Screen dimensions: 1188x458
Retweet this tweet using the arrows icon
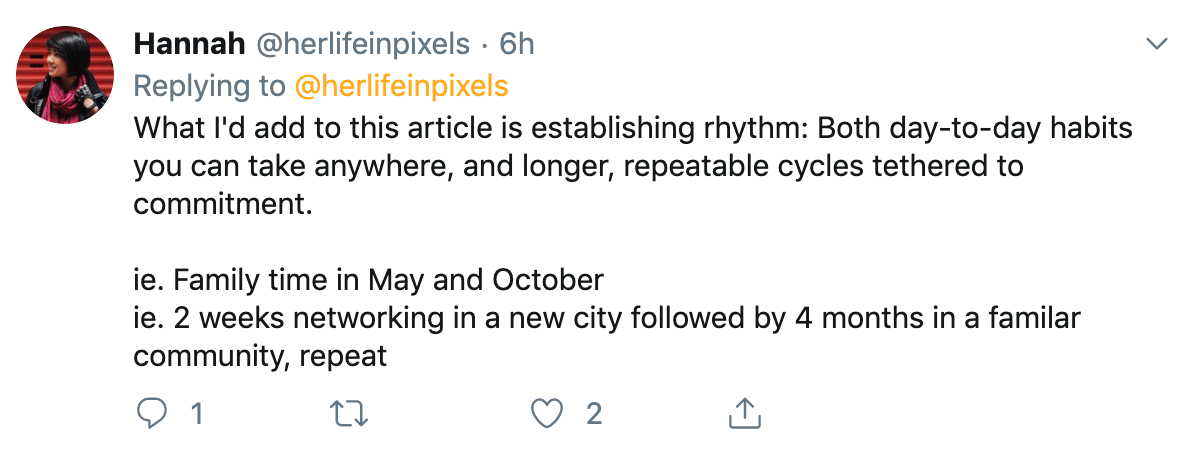pos(350,413)
